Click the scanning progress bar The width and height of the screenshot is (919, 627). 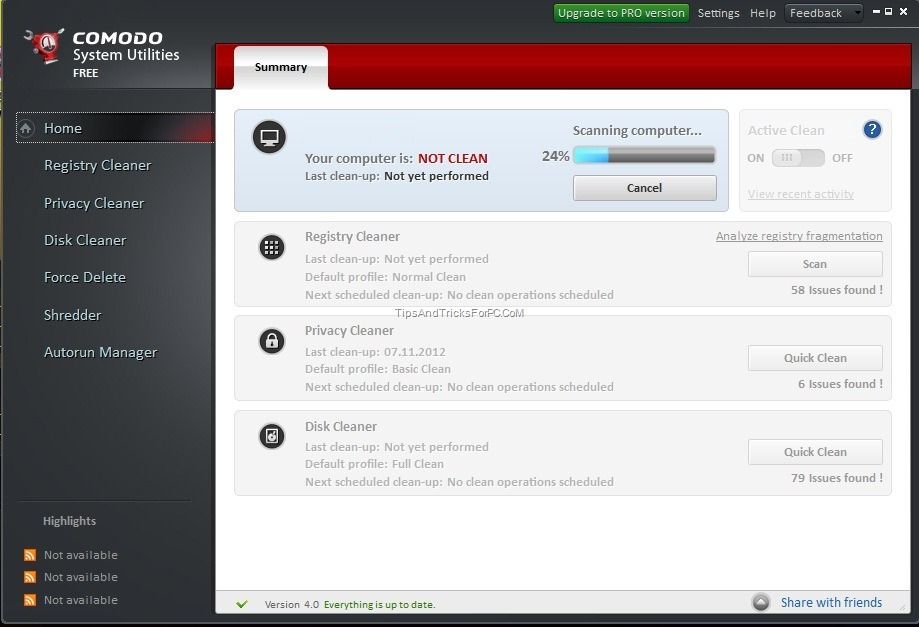[644, 155]
